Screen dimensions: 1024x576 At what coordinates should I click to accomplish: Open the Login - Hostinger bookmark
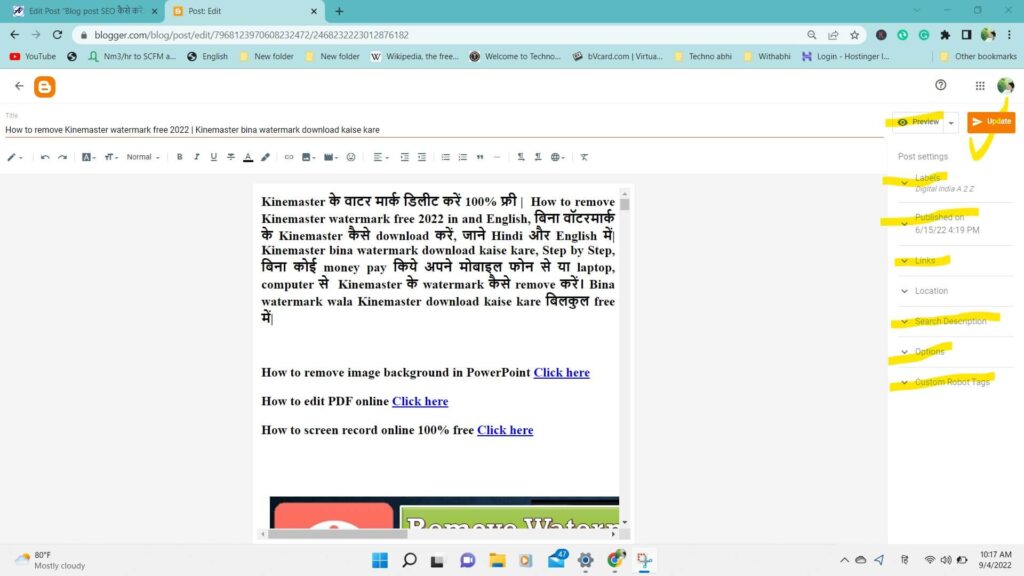846,57
